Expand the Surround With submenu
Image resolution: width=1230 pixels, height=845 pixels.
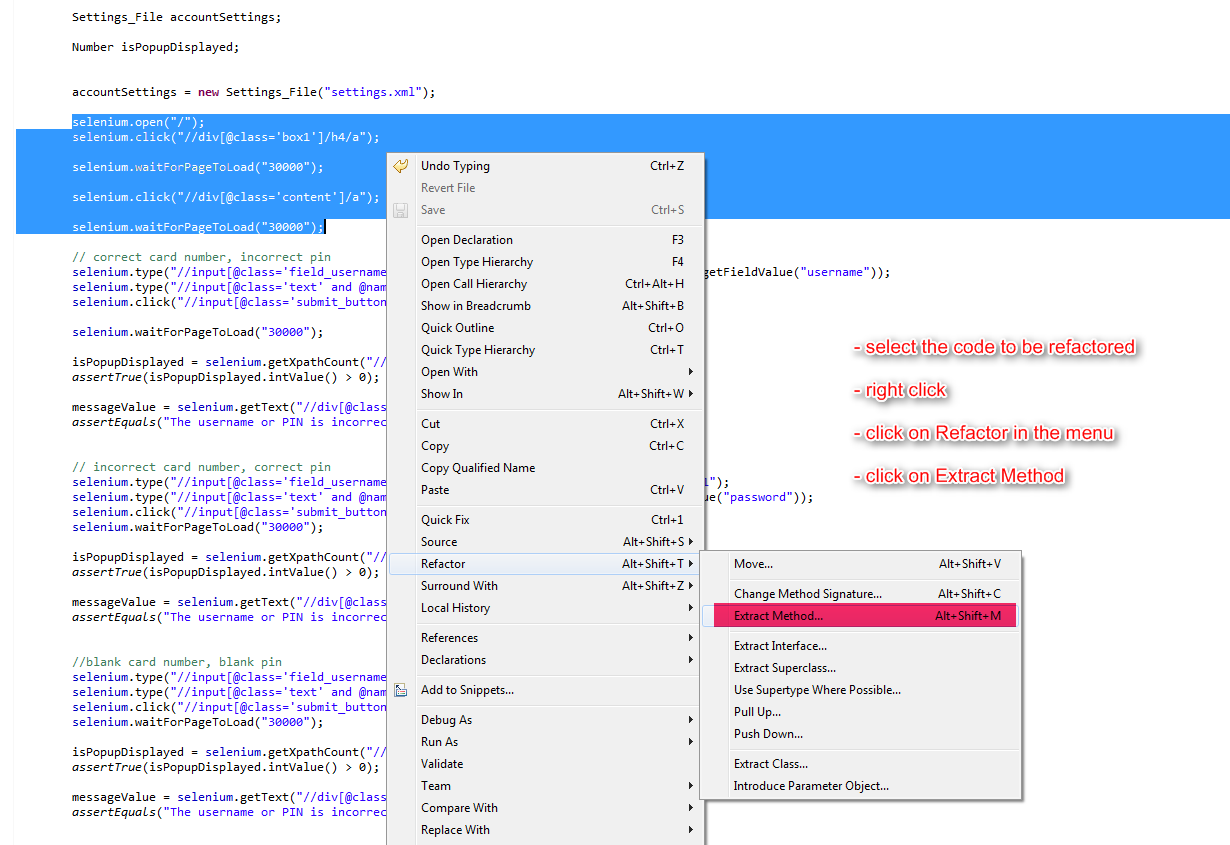click(546, 586)
